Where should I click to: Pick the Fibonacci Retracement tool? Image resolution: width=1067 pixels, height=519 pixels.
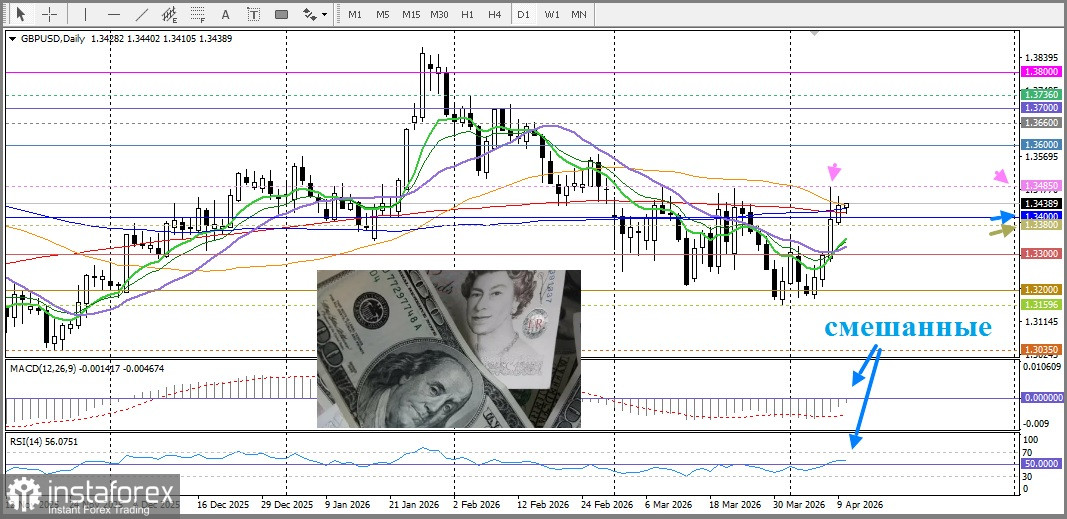pyautogui.click(x=198, y=14)
